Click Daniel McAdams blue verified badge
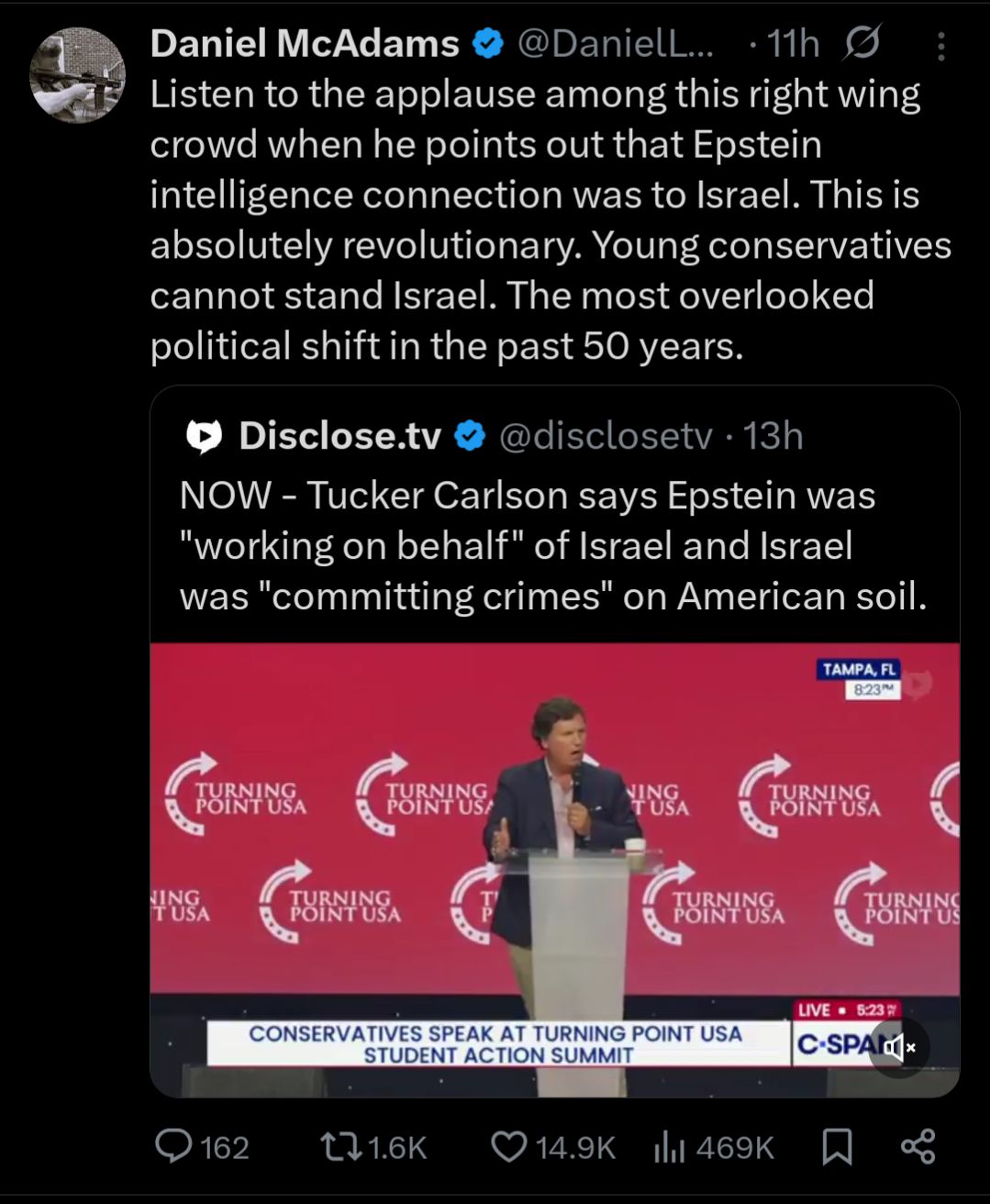The height and width of the screenshot is (1204, 990). (x=487, y=44)
